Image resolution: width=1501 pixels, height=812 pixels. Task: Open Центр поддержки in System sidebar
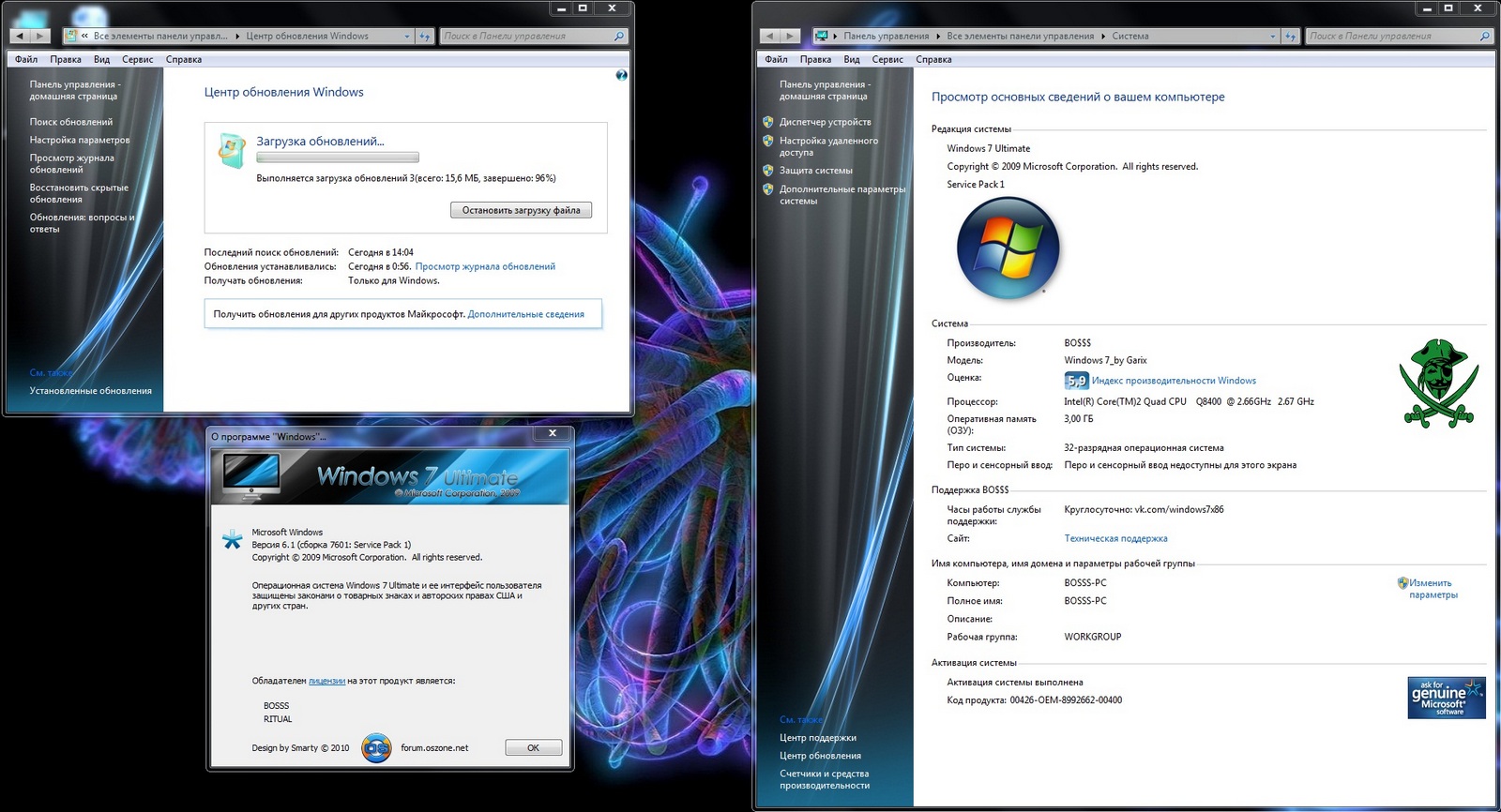pos(818,738)
